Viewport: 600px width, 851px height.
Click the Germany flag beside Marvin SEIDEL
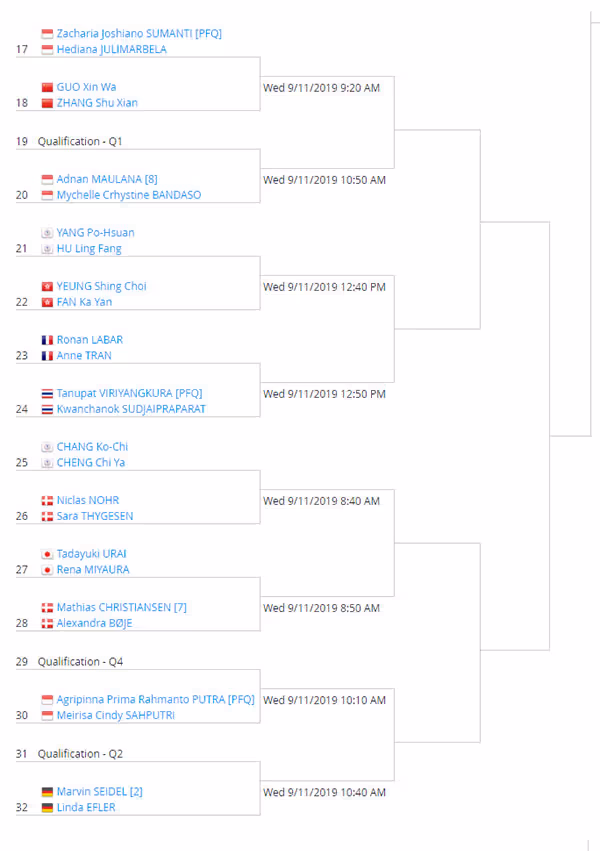47,792
